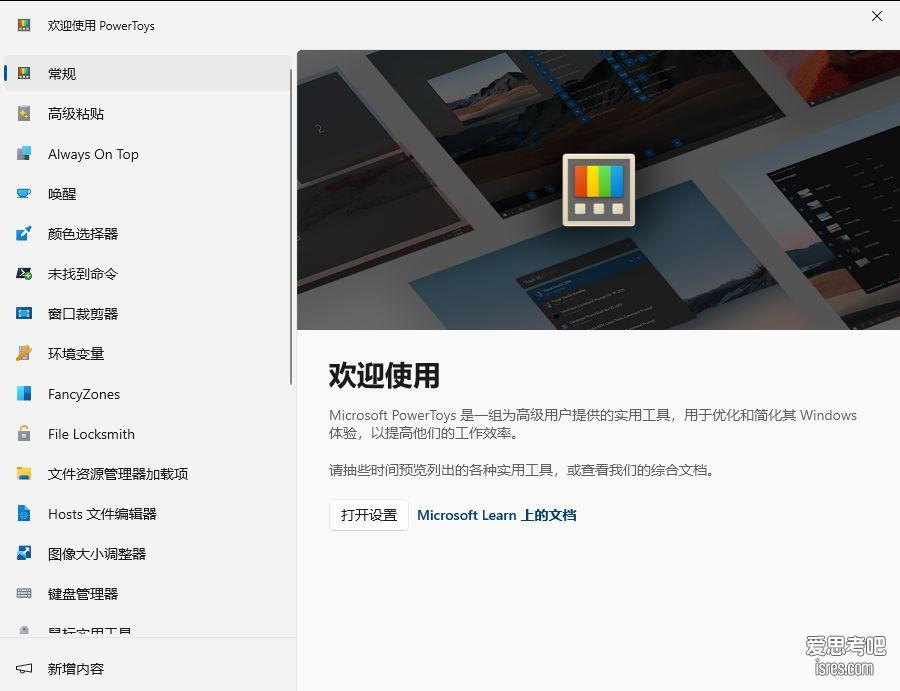
Task: Open the 常规 page
Action: tap(147, 73)
